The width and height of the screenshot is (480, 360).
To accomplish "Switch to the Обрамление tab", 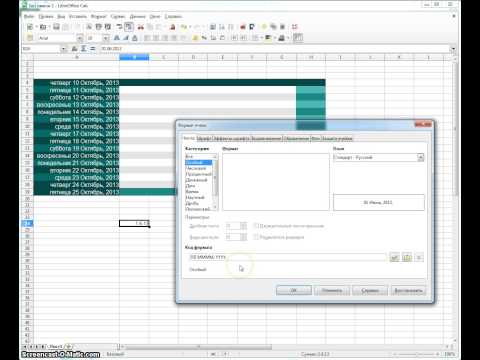I will point(297,138).
